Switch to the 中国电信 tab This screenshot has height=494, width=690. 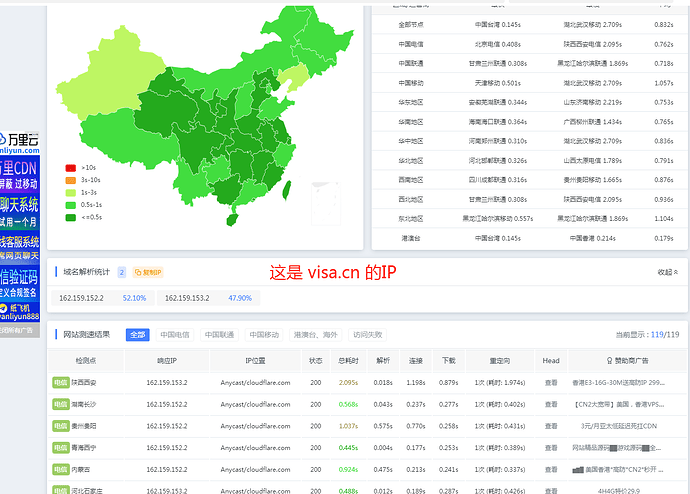point(175,336)
